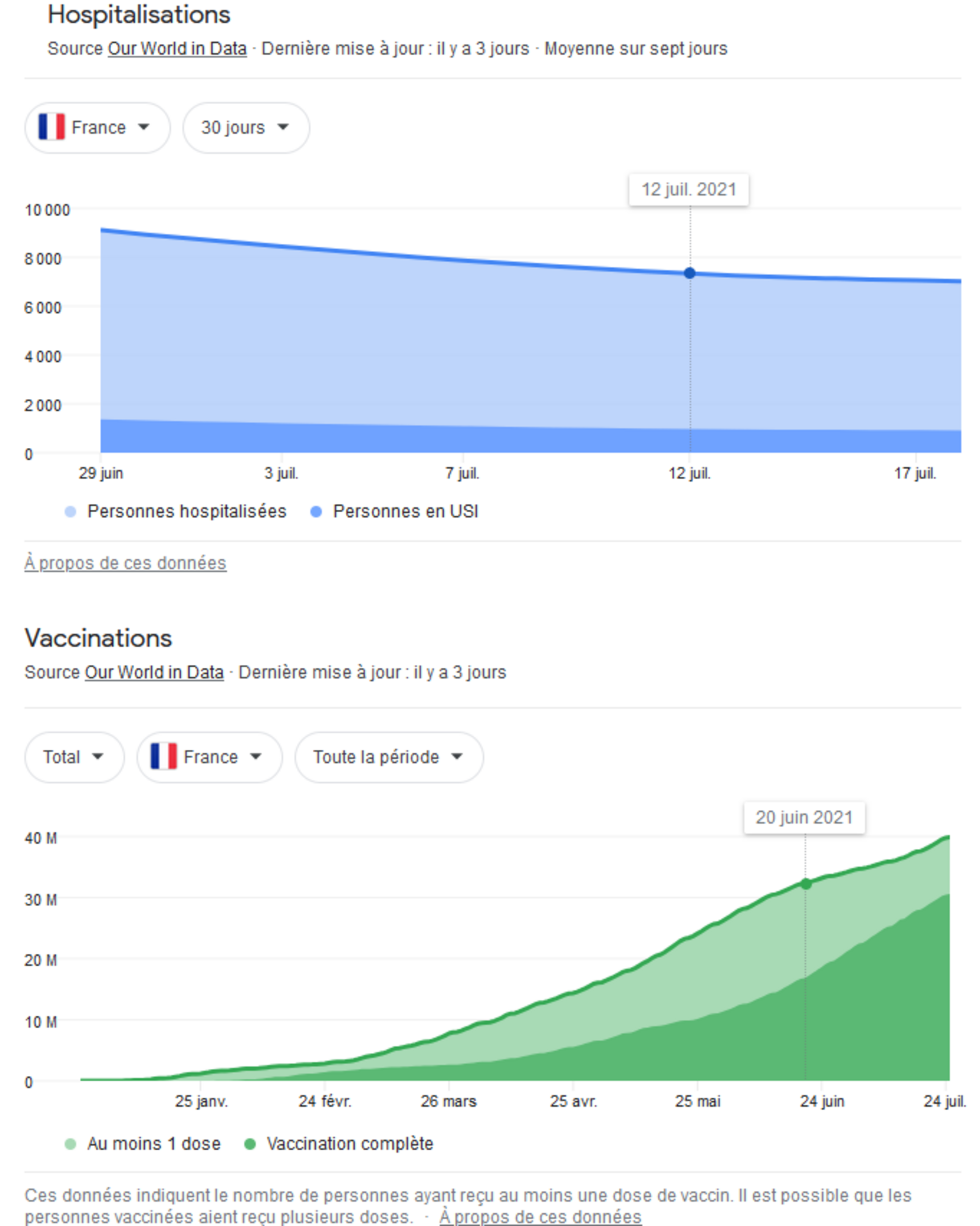Click the France flag in Vaccinations selector
This screenshot has width=980, height=1226.
click(x=163, y=756)
